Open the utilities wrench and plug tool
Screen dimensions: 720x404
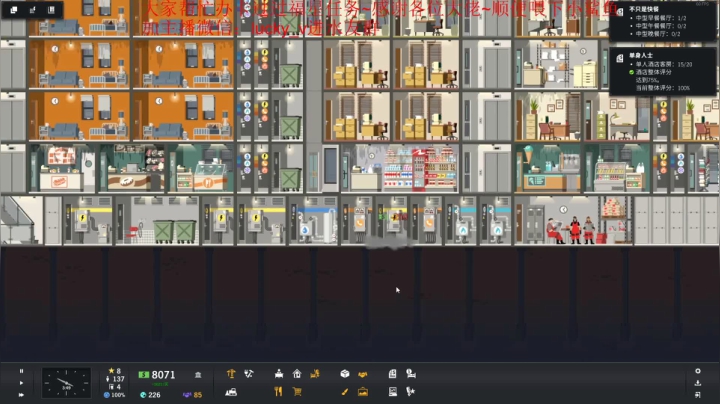pos(249,374)
